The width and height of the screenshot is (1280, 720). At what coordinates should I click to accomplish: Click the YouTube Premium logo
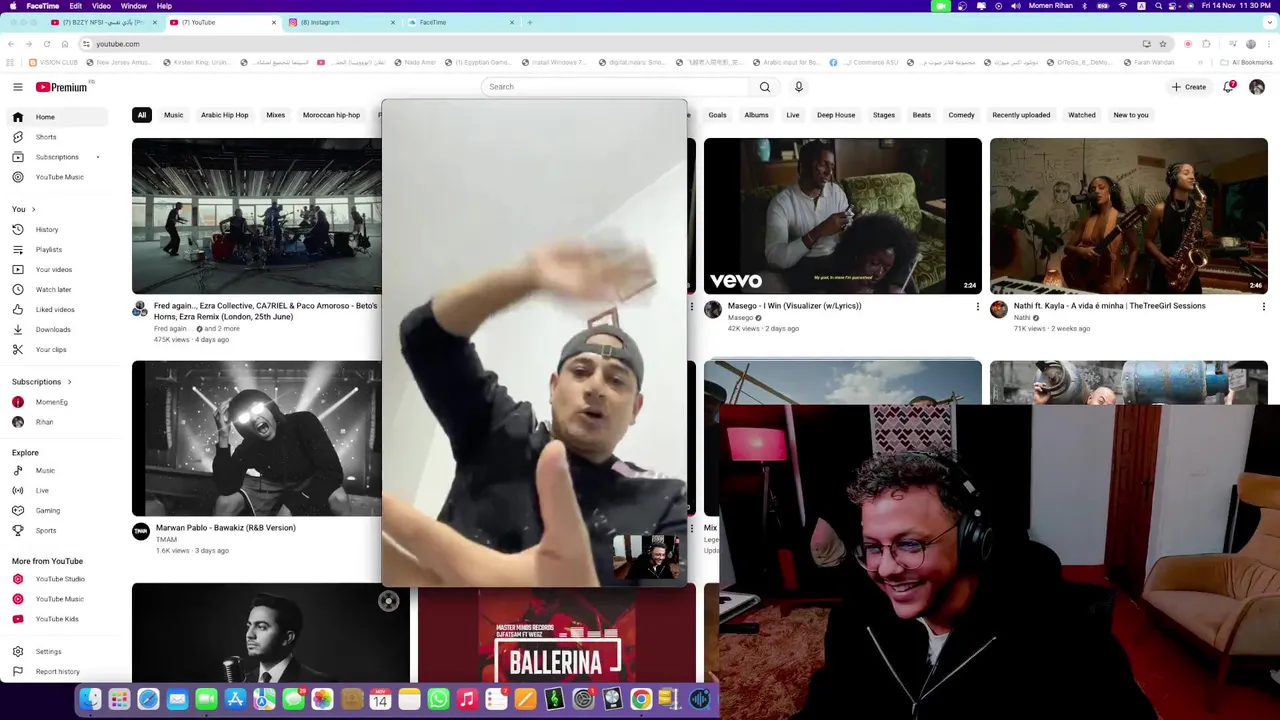click(x=62, y=87)
